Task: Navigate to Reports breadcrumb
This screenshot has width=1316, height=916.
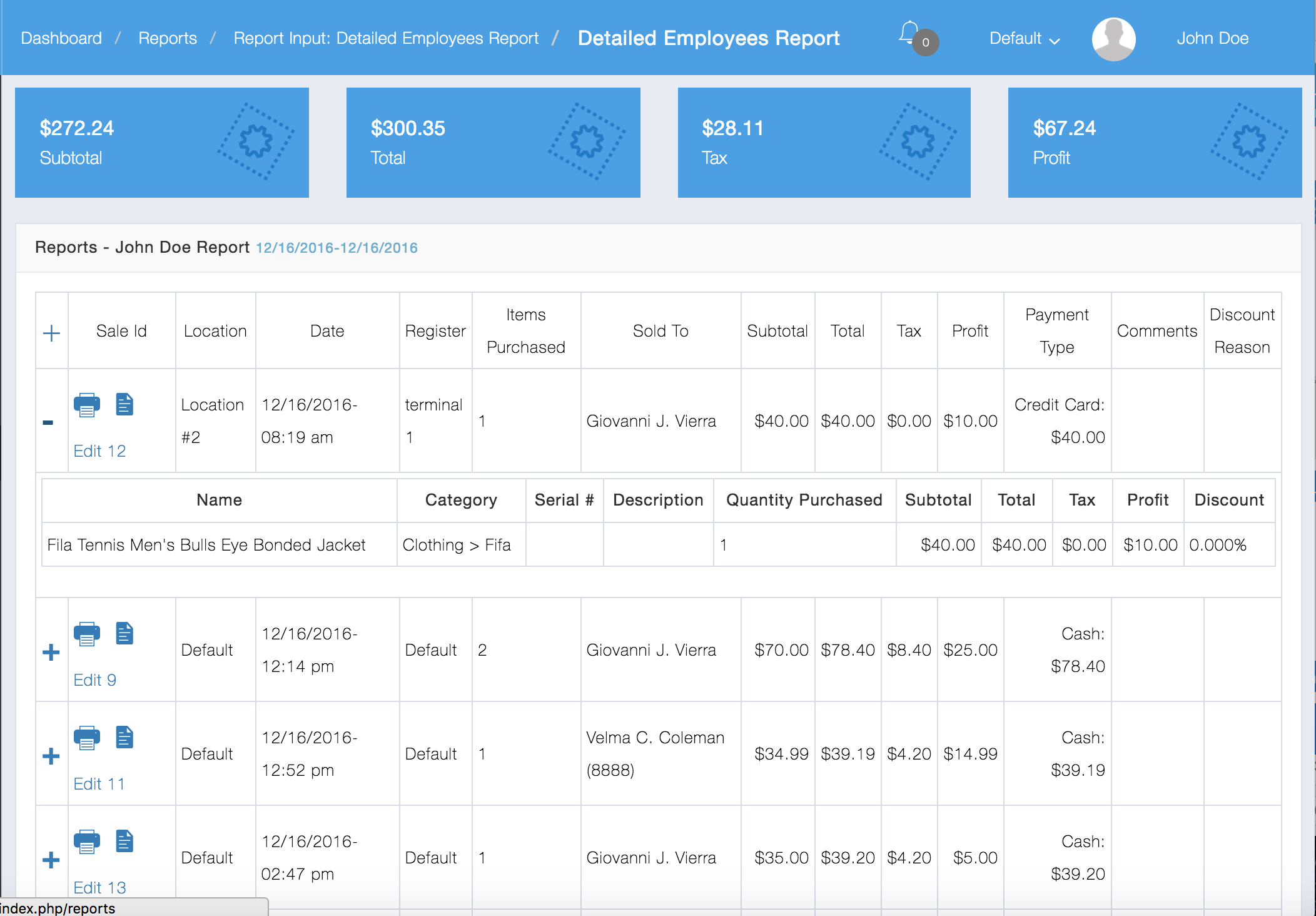Action: coord(168,39)
